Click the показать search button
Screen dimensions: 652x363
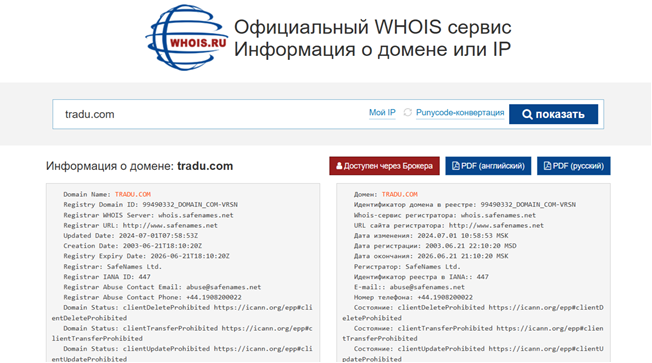coord(553,114)
